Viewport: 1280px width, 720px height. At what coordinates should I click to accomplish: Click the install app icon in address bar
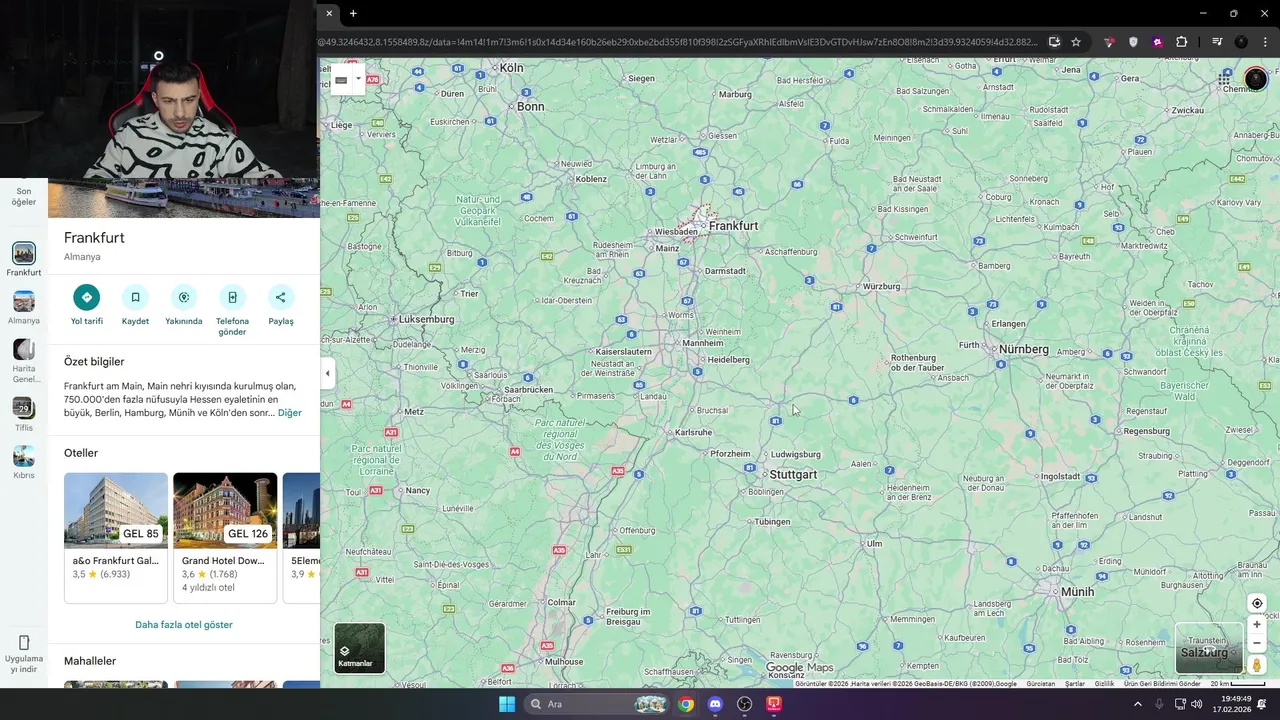(1054, 42)
